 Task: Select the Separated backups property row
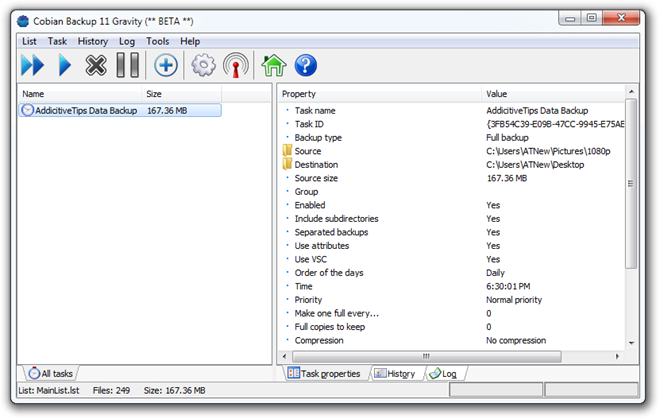pos(452,232)
